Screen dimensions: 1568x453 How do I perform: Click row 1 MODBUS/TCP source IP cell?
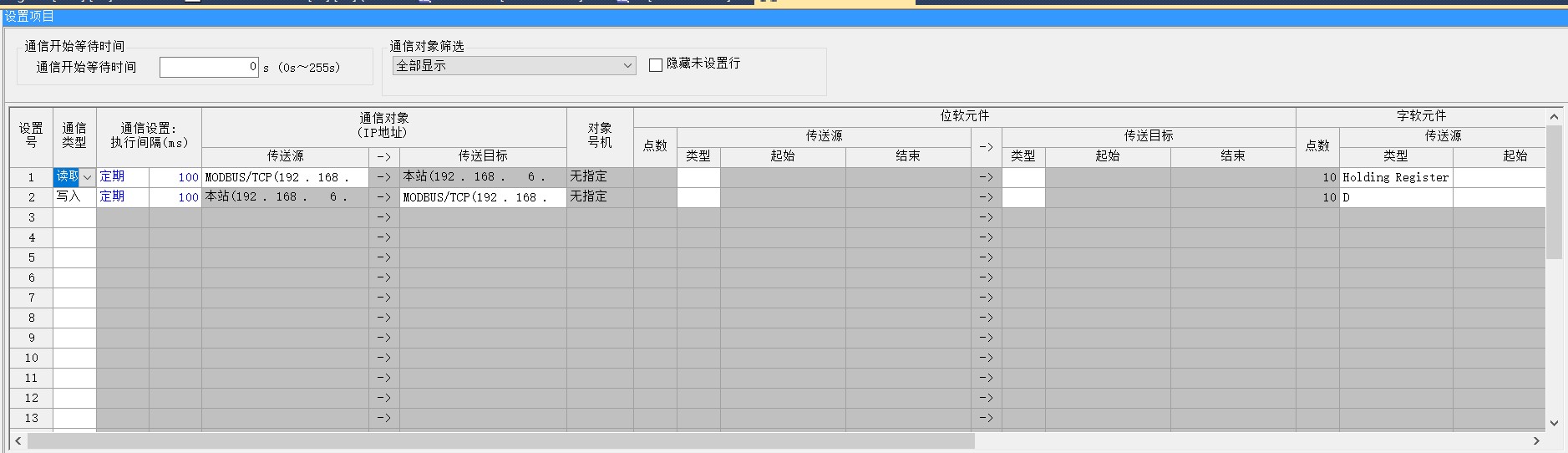pos(284,177)
